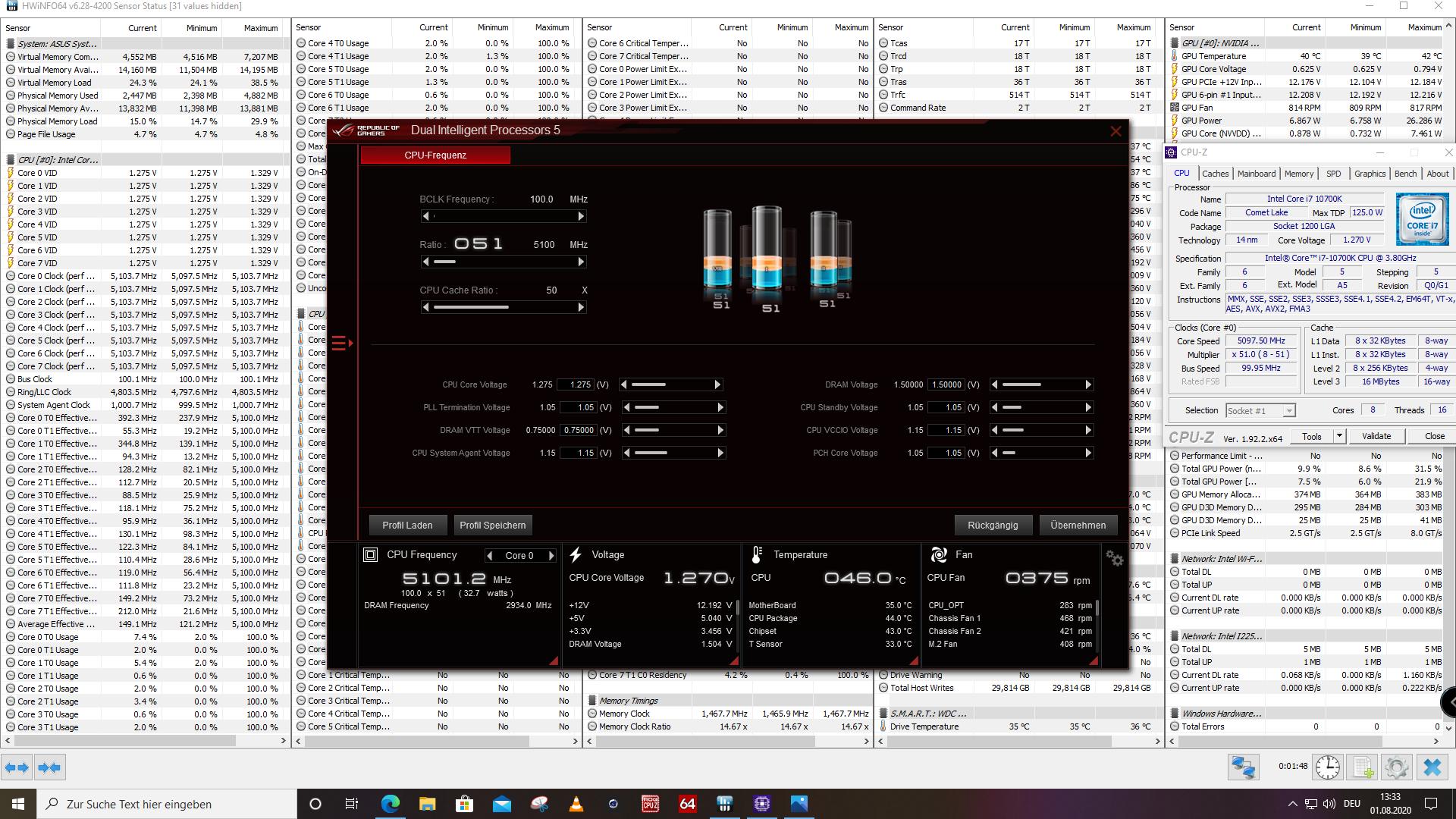Show hidden system tray icons chevron

tap(1292, 804)
